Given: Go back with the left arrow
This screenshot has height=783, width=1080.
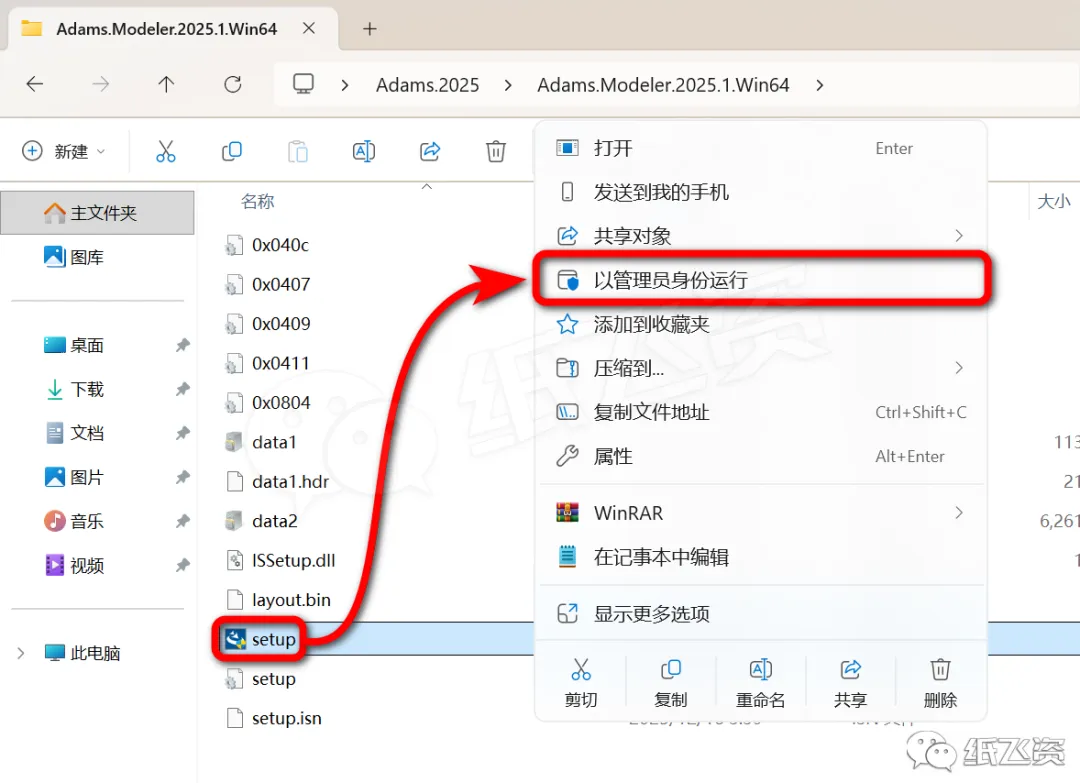Looking at the screenshot, I should tap(34, 84).
